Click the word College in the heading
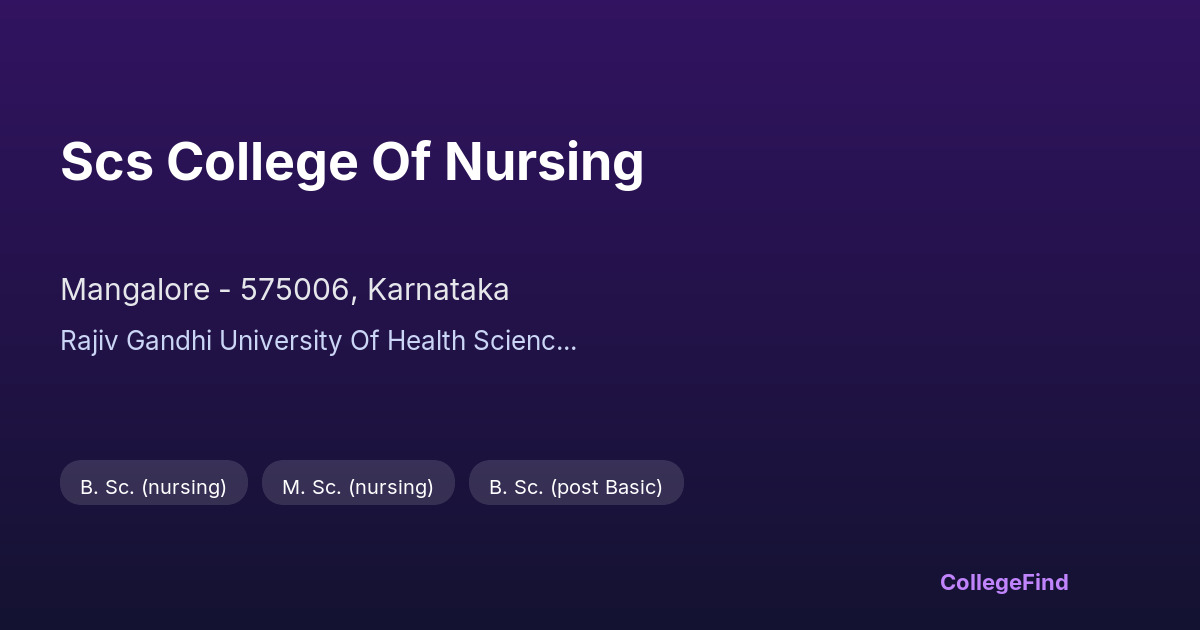Image resolution: width=1200 pixels, height=630 pixels. [x=262, y=162]
